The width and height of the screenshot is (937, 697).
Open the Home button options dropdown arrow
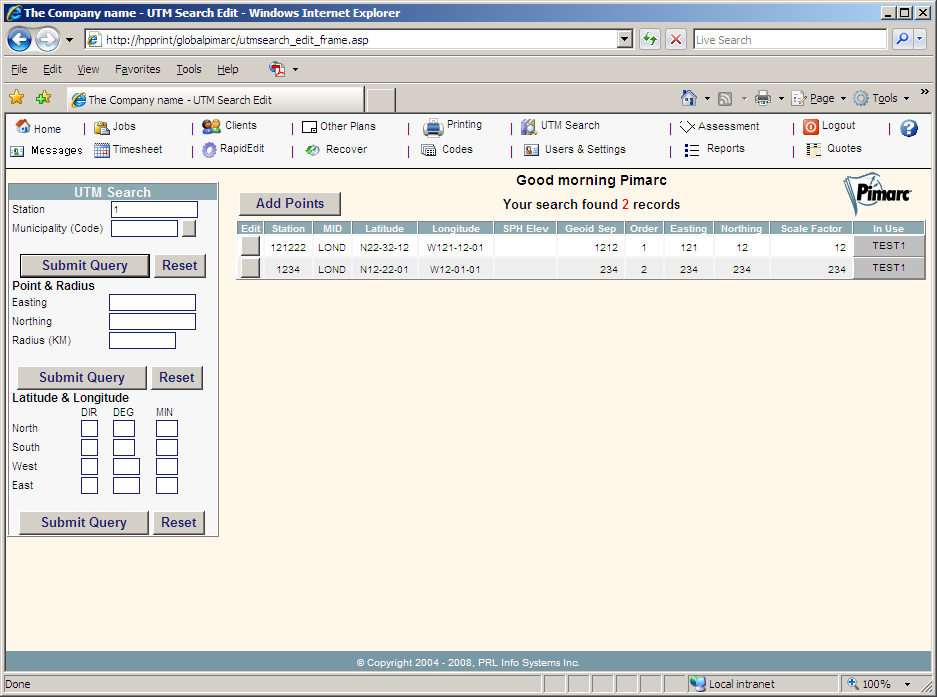[707, 99]
